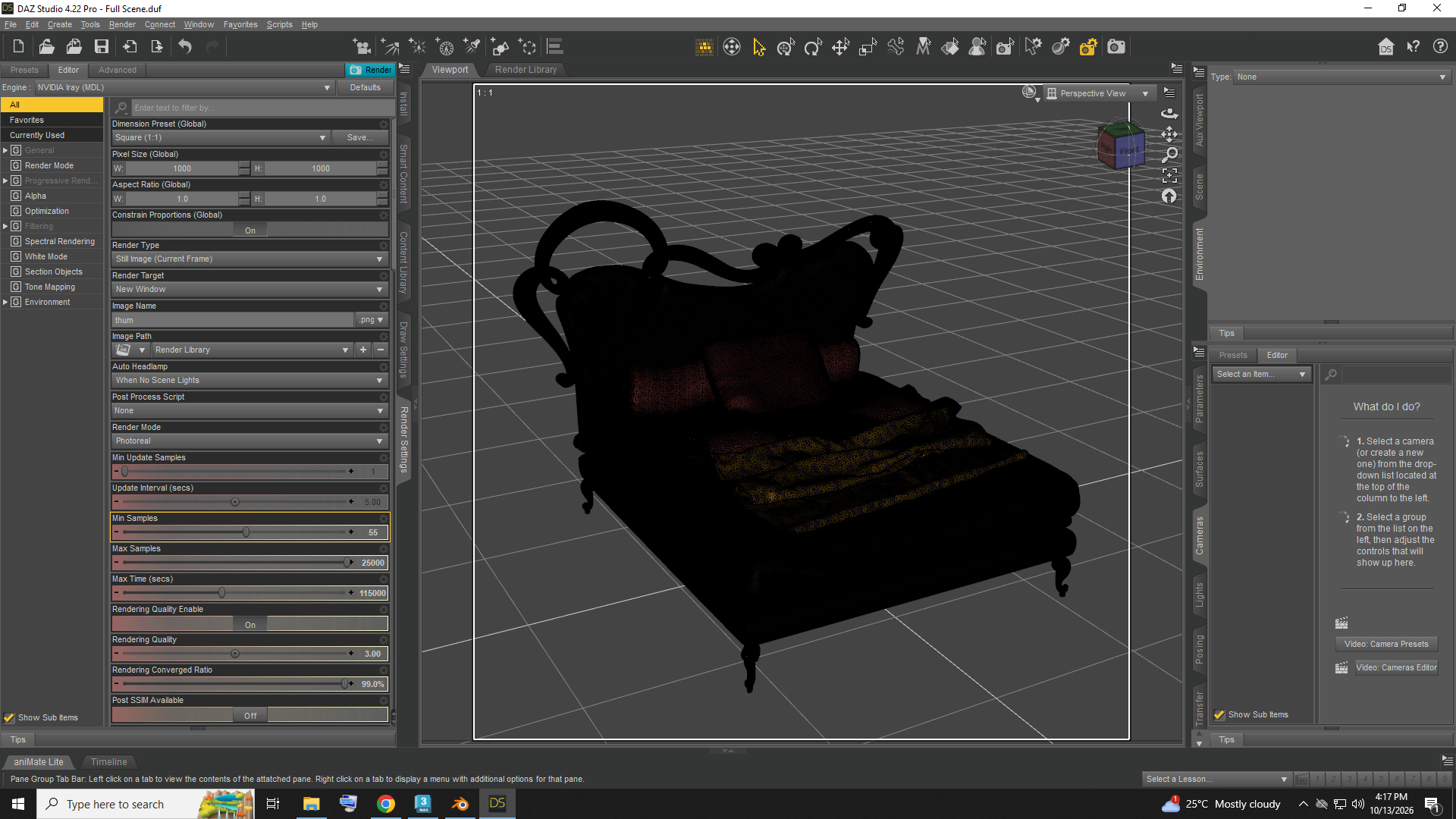Uncheck Show Sub Items in Cameras pane
This screenshot has width=1456, height=819.
click(x=1219, y=714)
